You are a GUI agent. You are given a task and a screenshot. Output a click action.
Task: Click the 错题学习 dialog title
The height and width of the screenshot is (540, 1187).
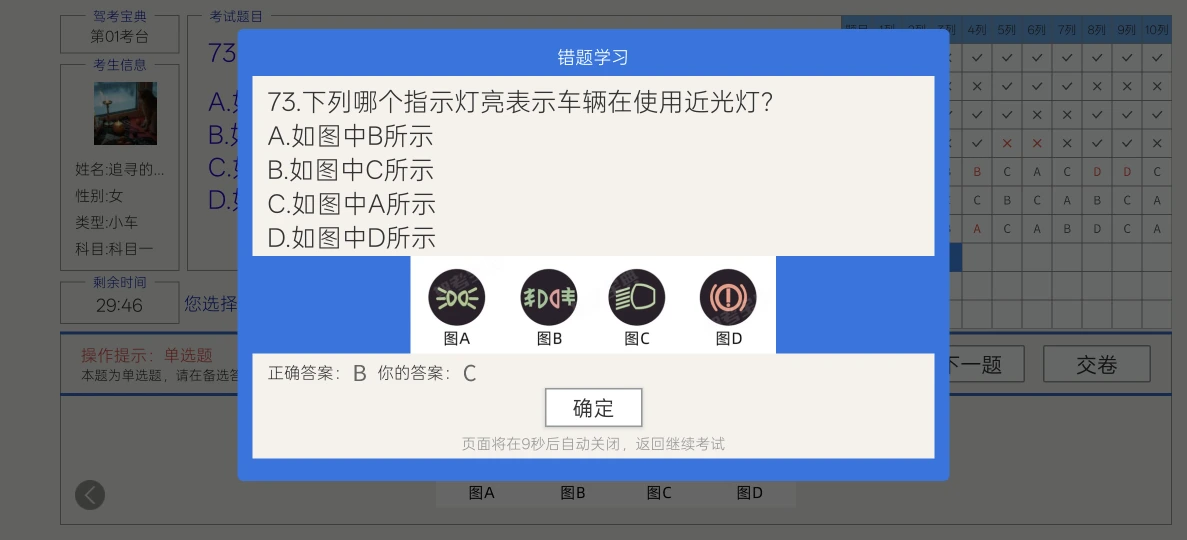pos(593,58)
